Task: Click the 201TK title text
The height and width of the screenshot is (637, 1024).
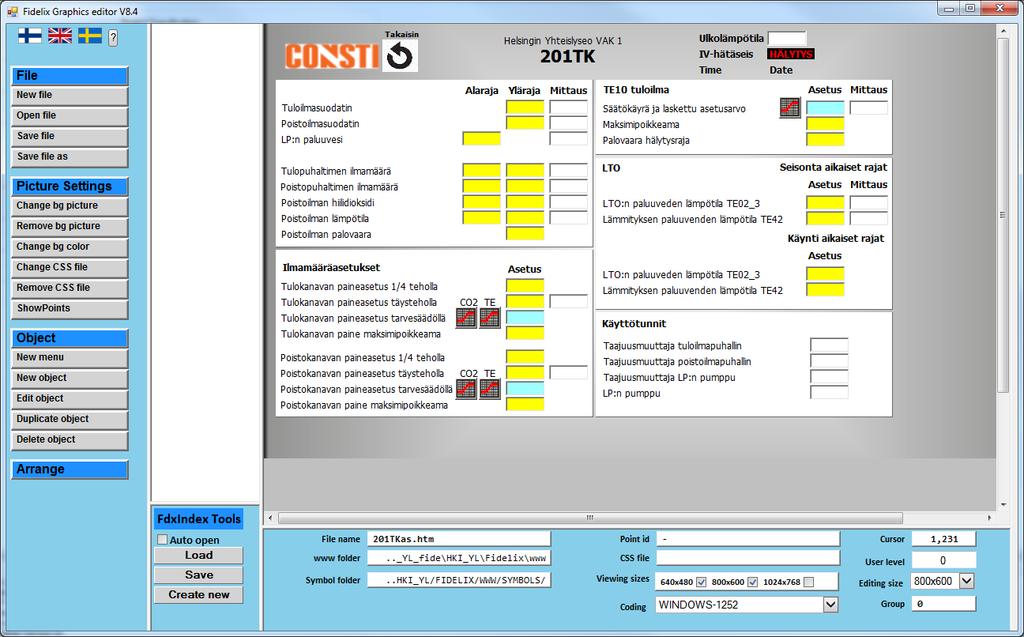Action: tap(568, 57)
